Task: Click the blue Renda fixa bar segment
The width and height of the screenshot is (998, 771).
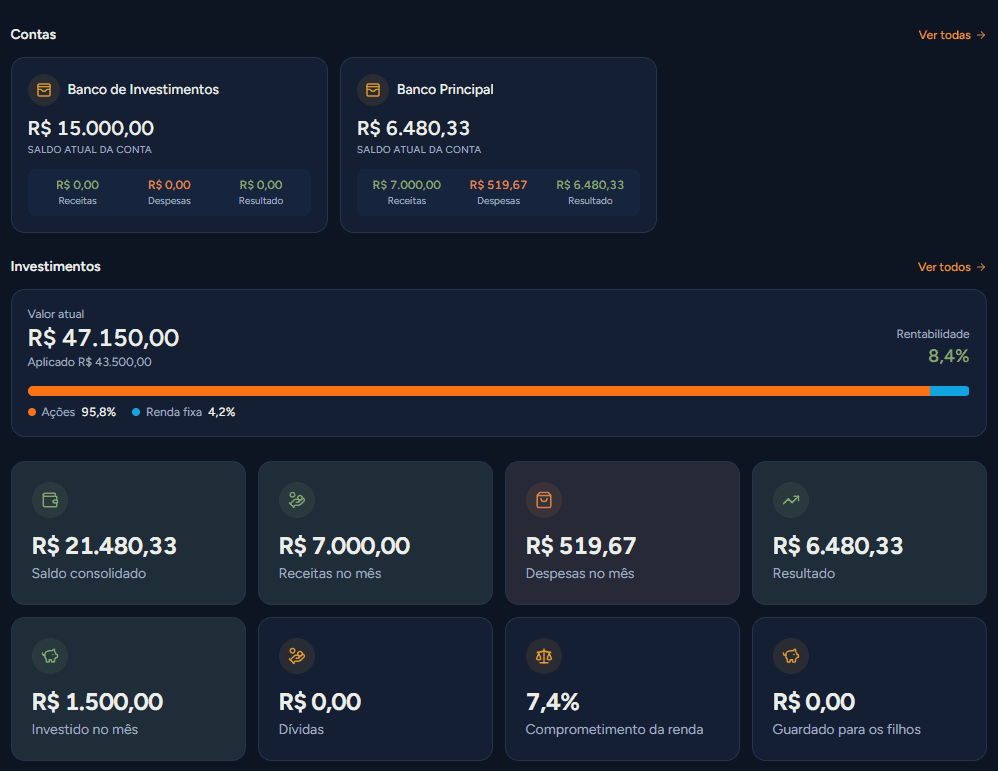Action: [x=950, y=391]
